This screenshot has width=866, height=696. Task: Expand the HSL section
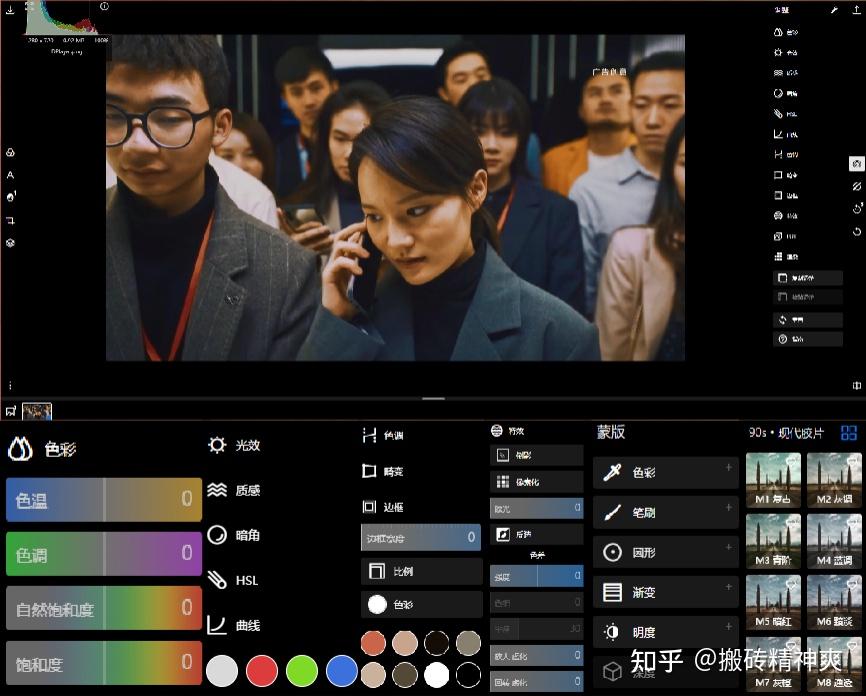click(x=233, y=580)
